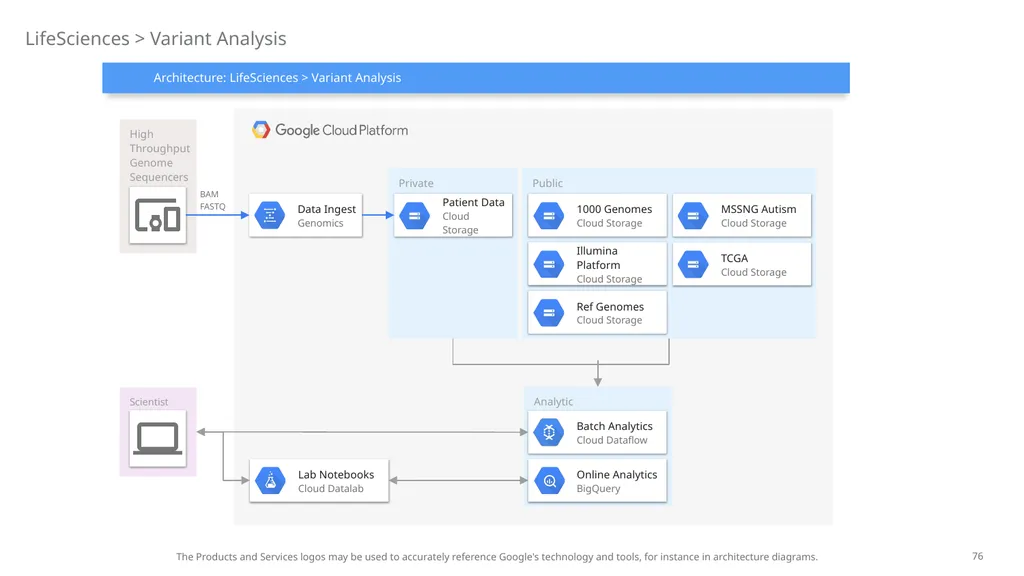Click the 'Analytic' group heading
Image resolution: width=1024 pixels, height=576 pixels.
553,402
